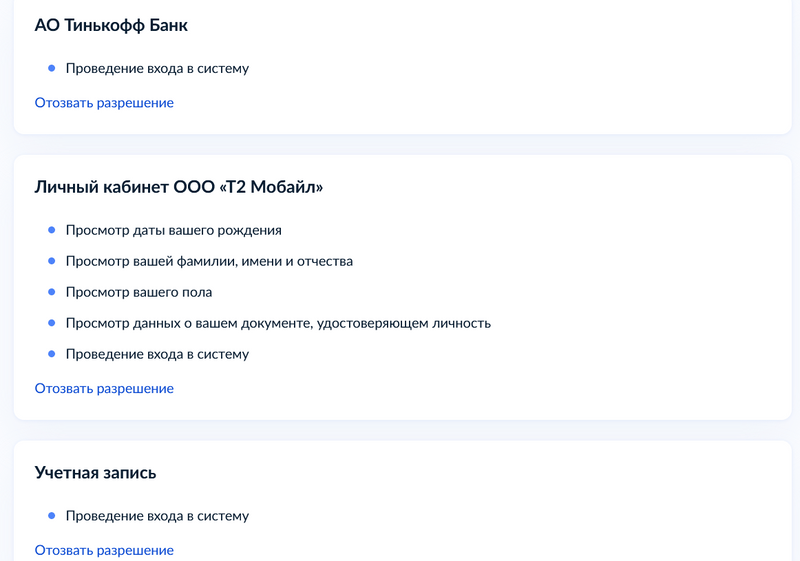Click bullet beside "Просмотр вашей фамилии, имени и отчества"
Image resolution: width=800 pixels, height=561 pixels.
(x=51, y=261)
